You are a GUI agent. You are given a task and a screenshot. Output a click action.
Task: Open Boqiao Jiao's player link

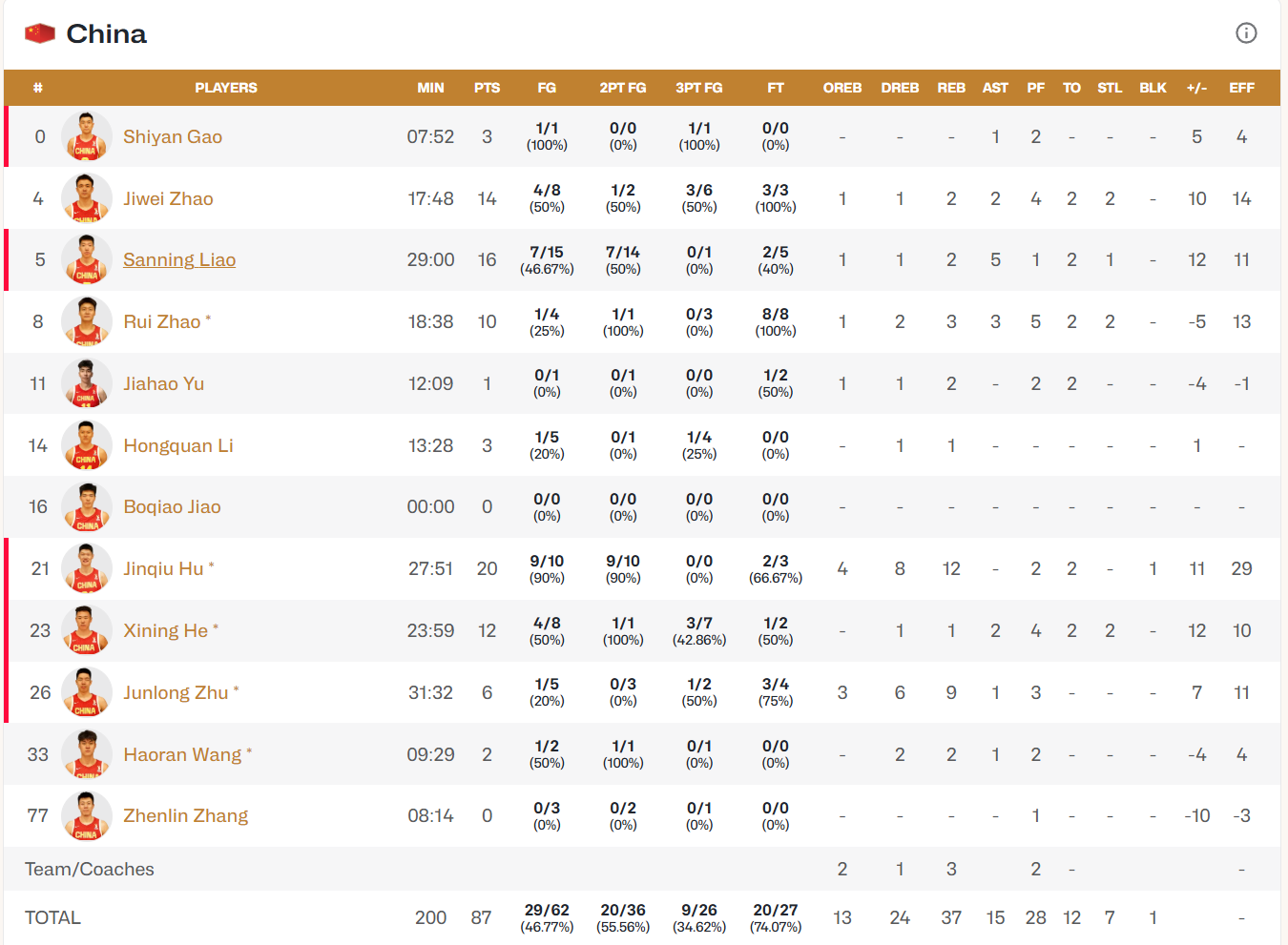pos(172,507)
